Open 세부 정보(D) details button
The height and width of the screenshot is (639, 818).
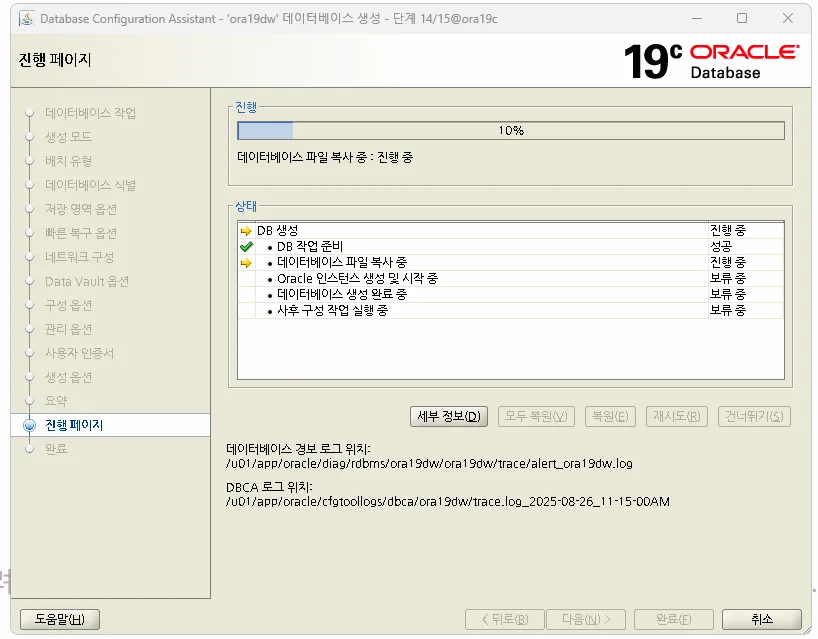[449, 416]
